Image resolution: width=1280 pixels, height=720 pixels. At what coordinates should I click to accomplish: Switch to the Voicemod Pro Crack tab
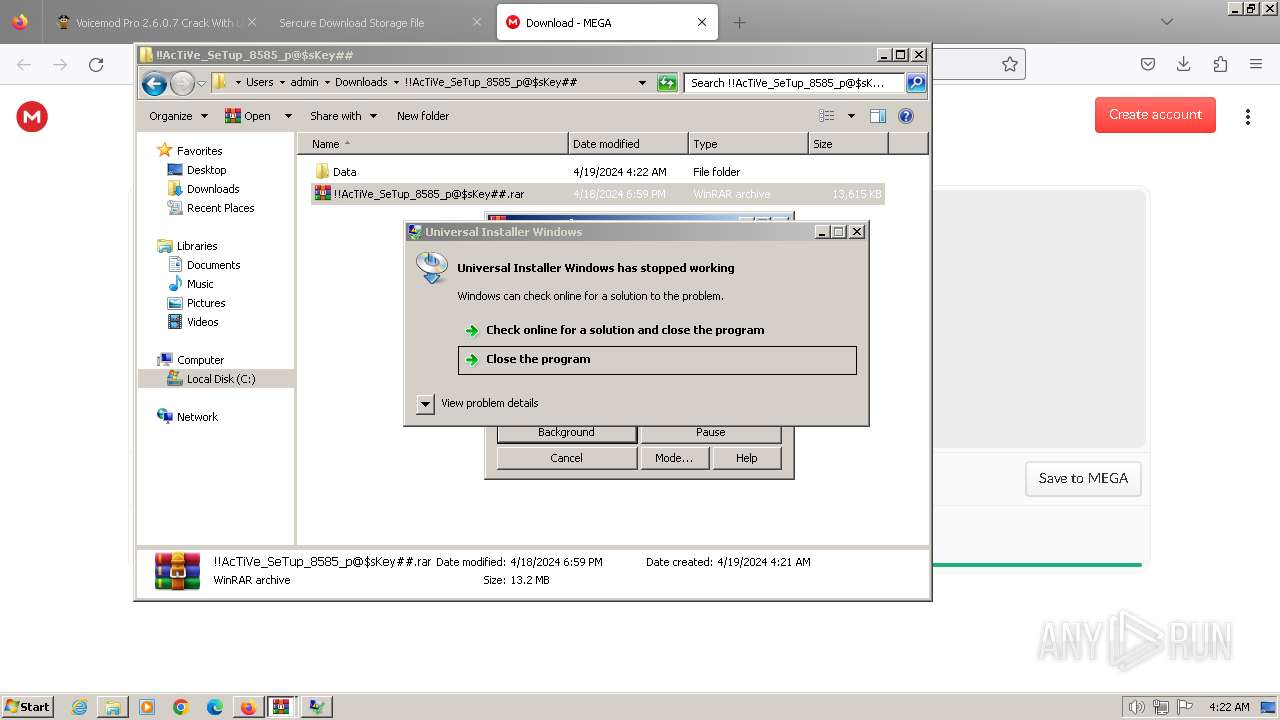coord(157,22)
